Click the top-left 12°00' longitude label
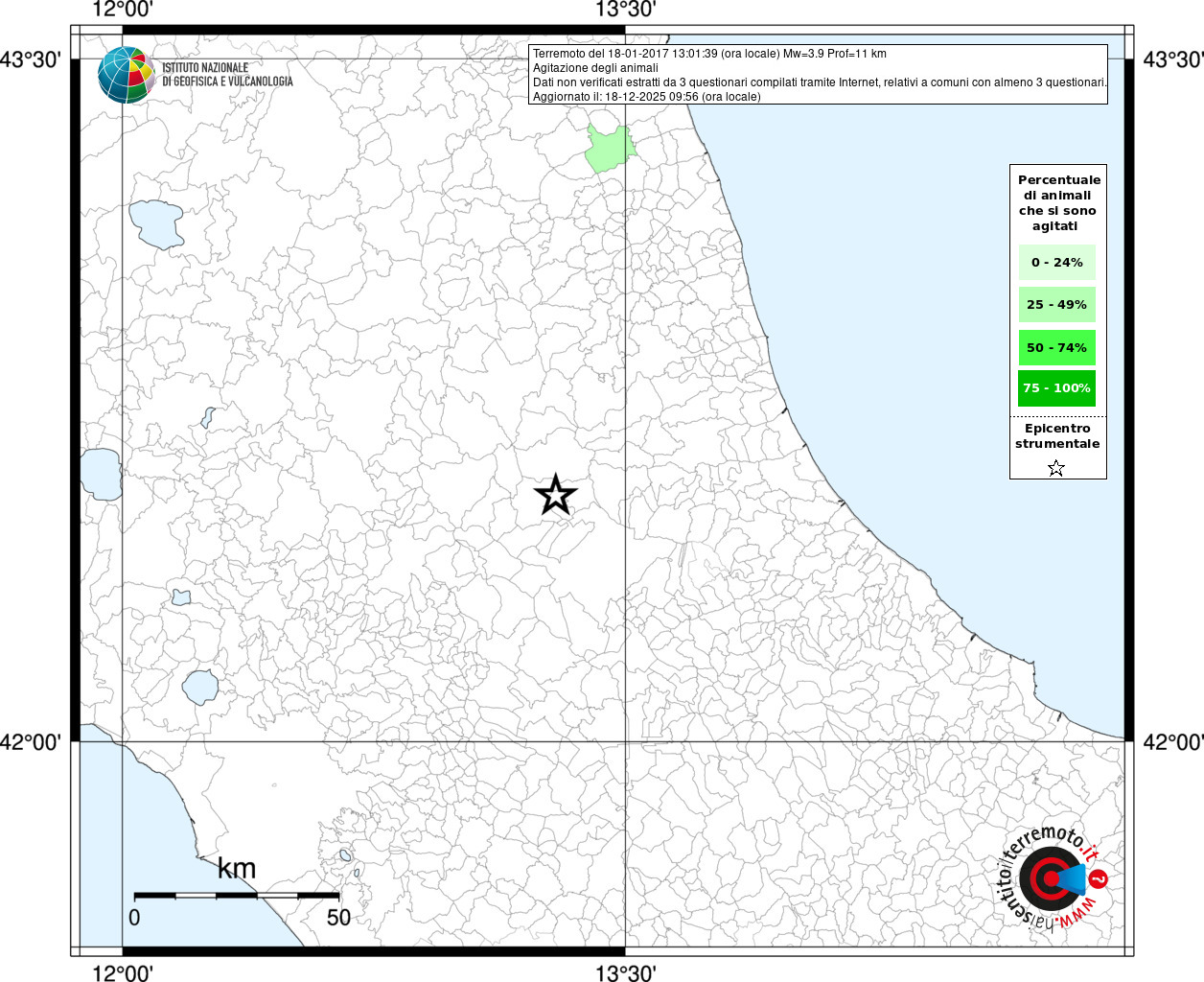The height and width of the screenshot is (982, 1204). (123, 10)
